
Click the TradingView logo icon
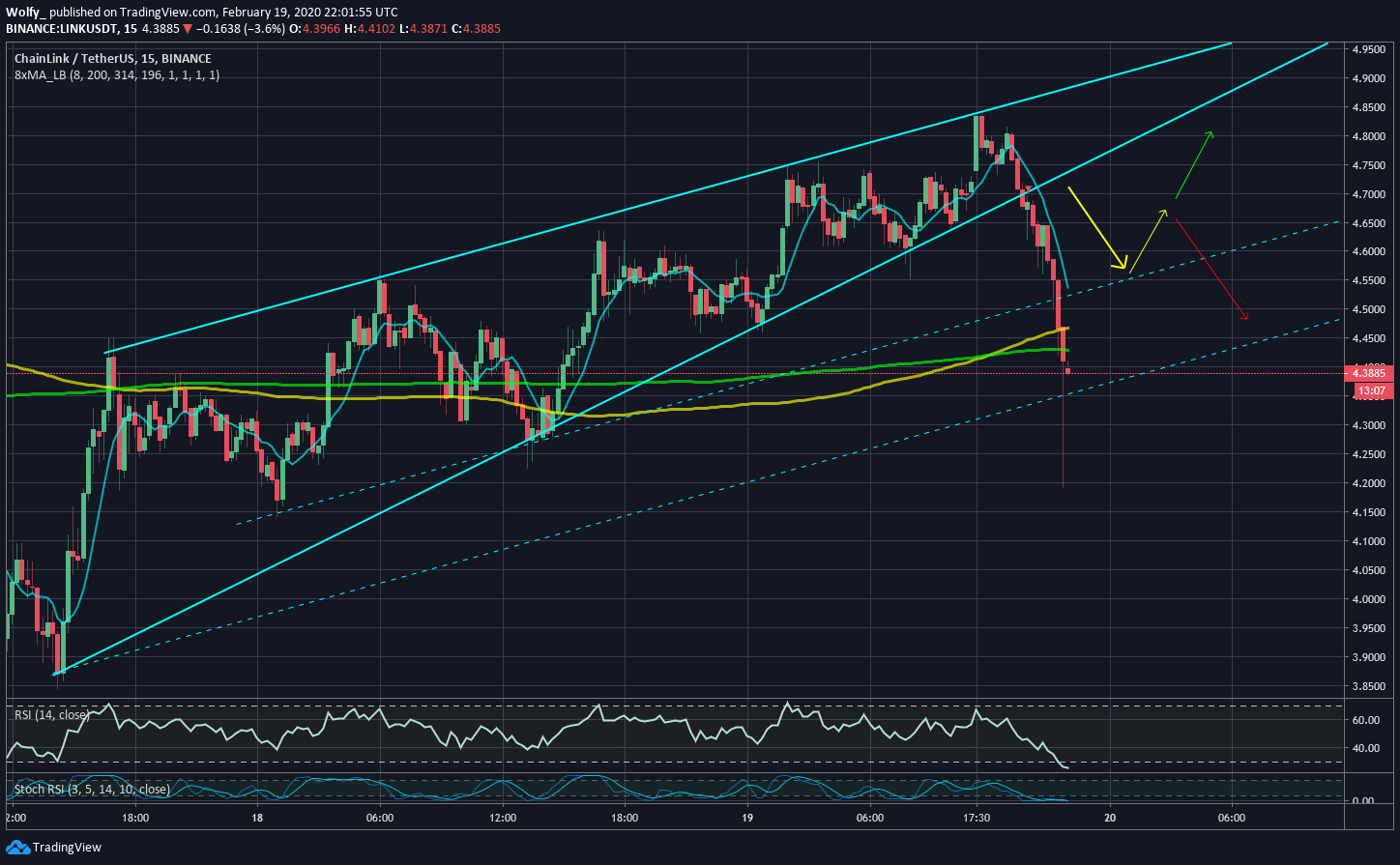[x=17, y=848]
